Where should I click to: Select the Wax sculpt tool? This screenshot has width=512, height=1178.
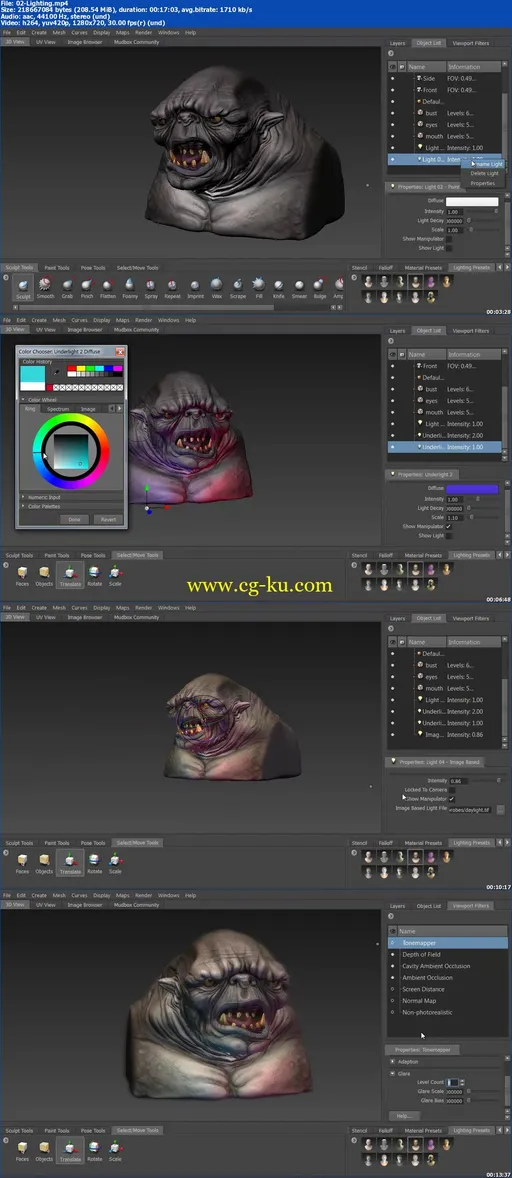pyautogui.click(x=216, y=288)
